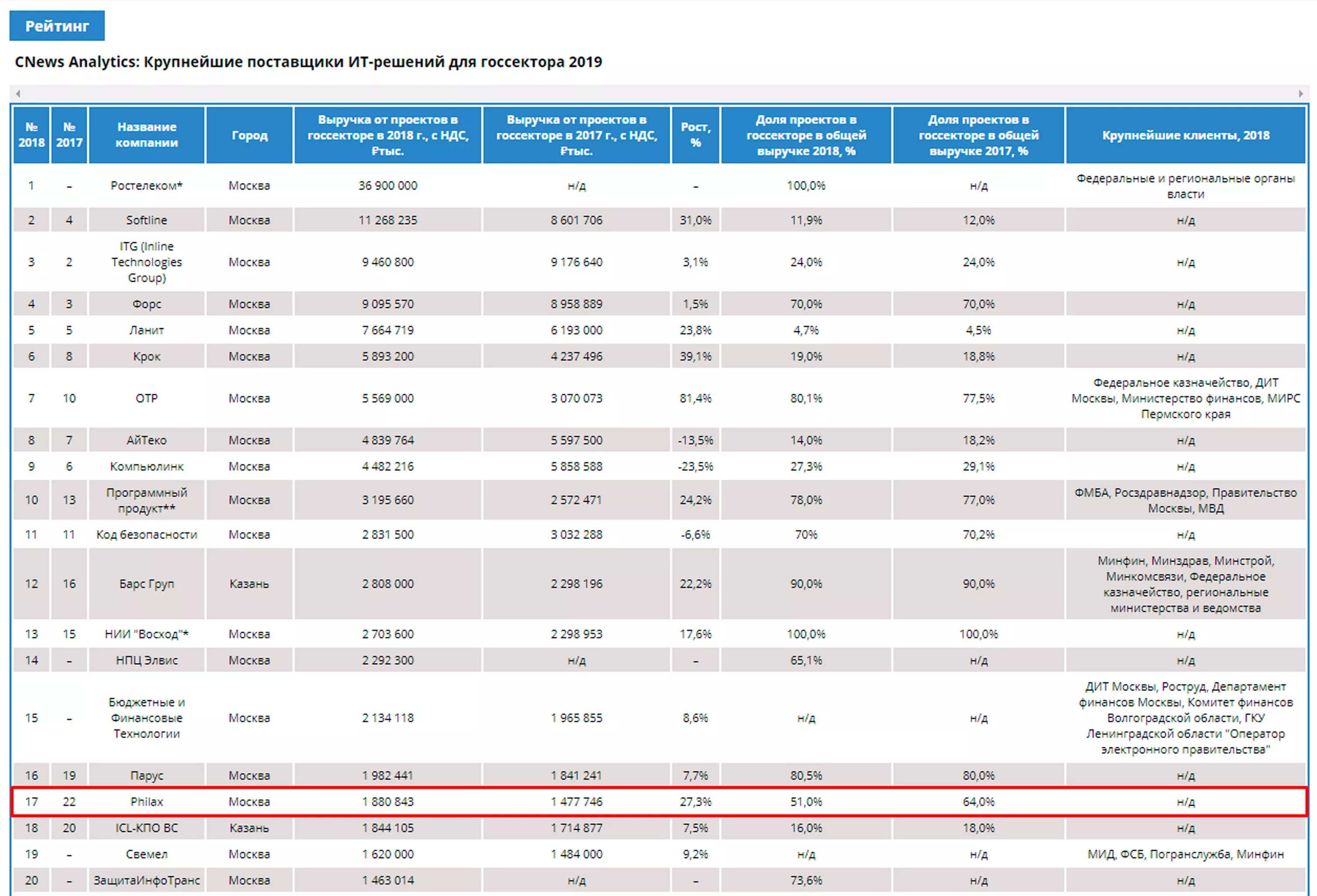Click the 2 808 000 revenue value
This screenshot has height=896, width=1317.
pyautogui.click(x=388, y=583)
